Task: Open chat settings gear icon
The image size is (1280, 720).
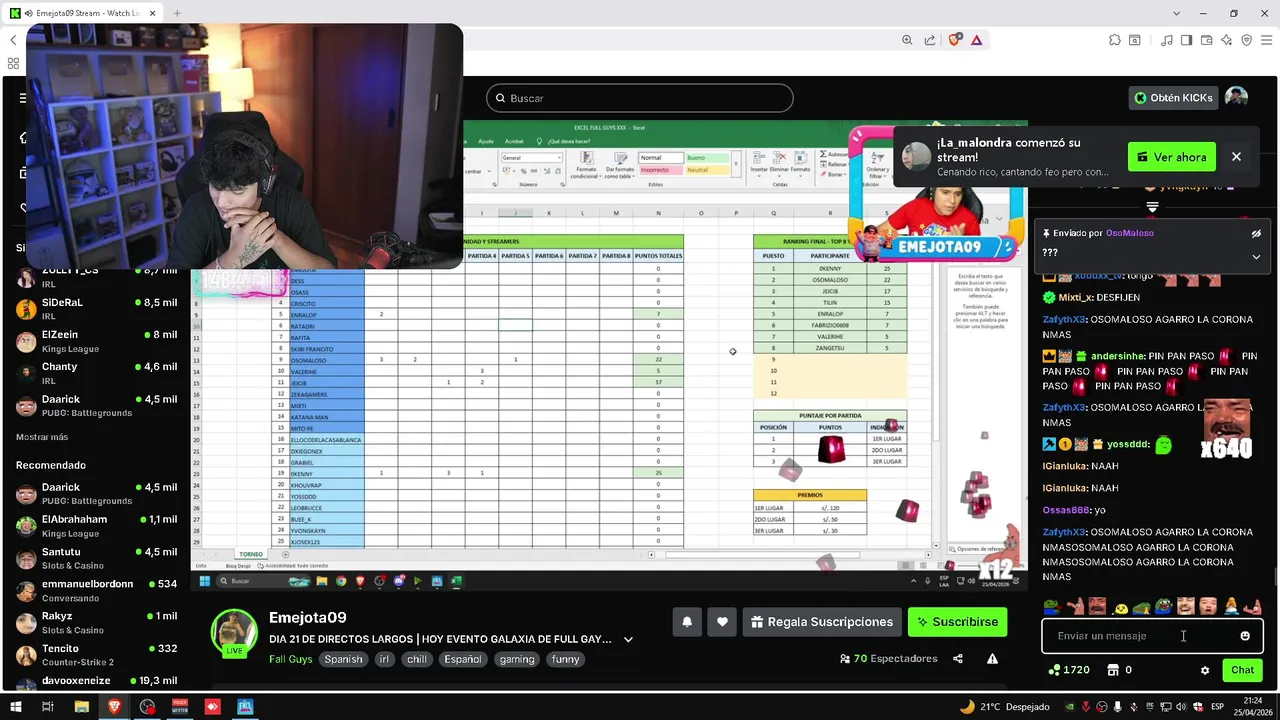Action: [1205, 670]
